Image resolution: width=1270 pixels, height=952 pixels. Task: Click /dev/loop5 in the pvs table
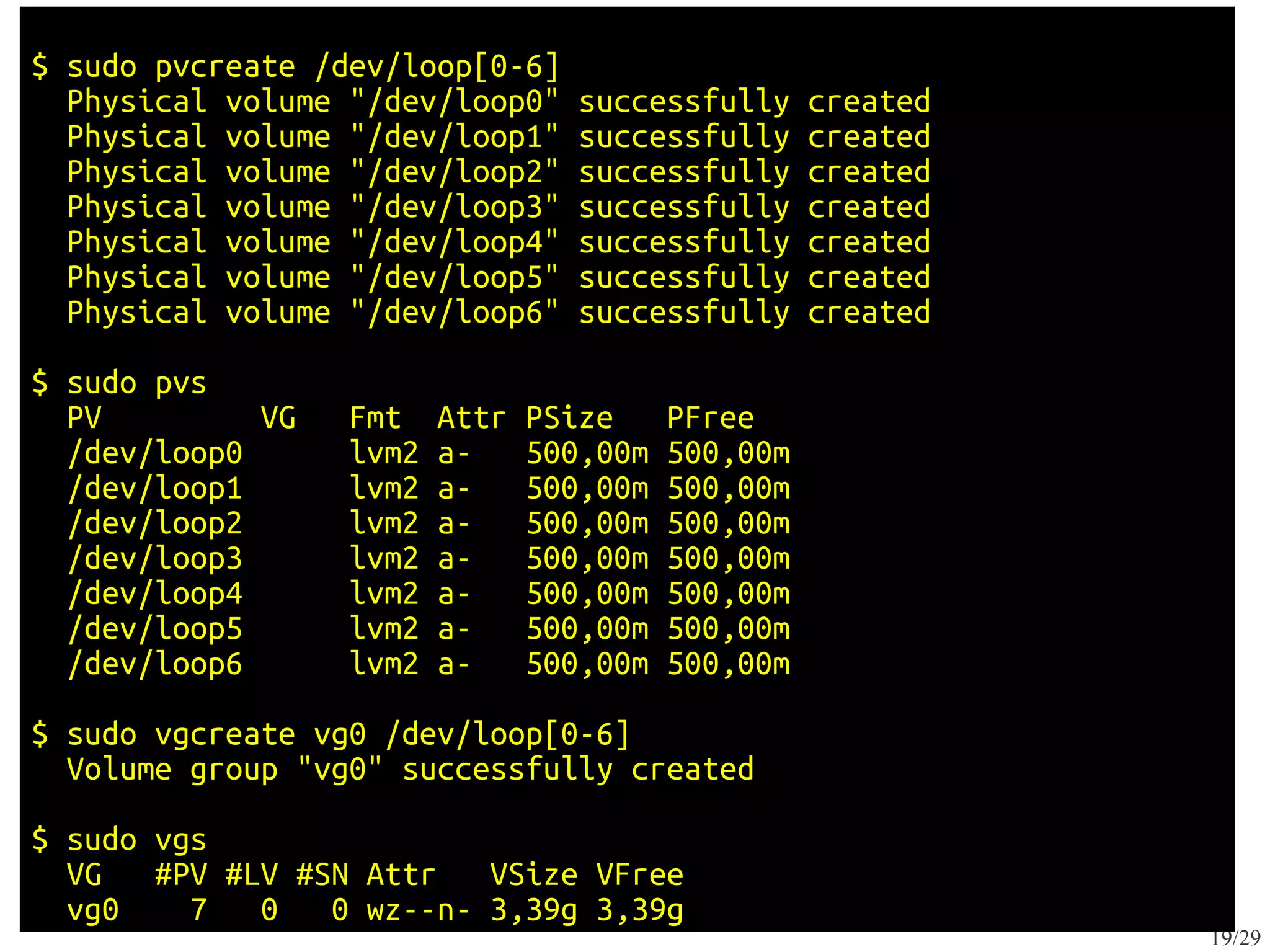click(x=155, y=629)
